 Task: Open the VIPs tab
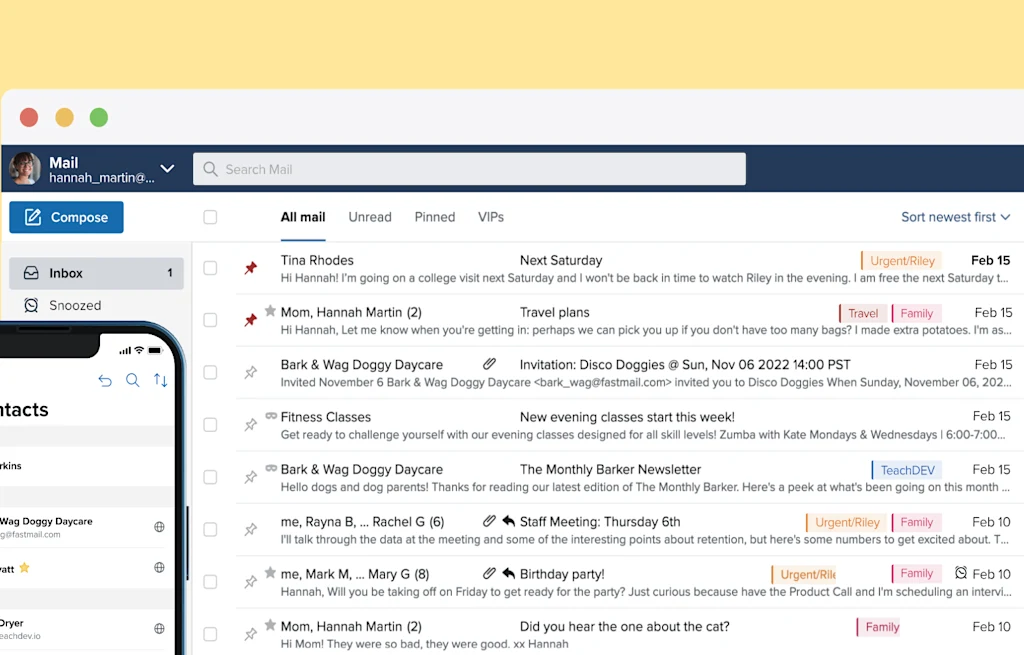[x=491, y=217]
